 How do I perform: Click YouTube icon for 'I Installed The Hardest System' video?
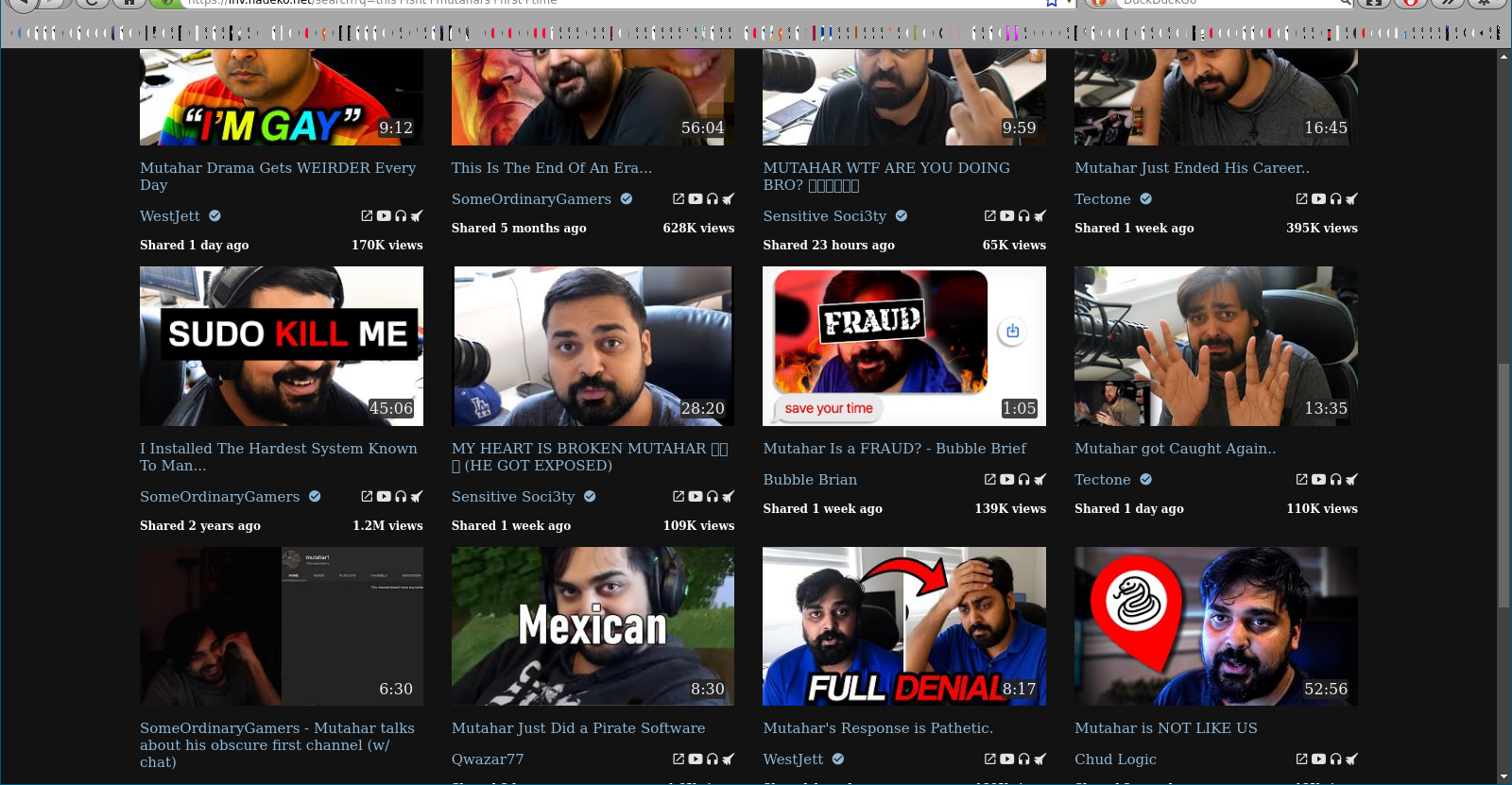point(384,497)
